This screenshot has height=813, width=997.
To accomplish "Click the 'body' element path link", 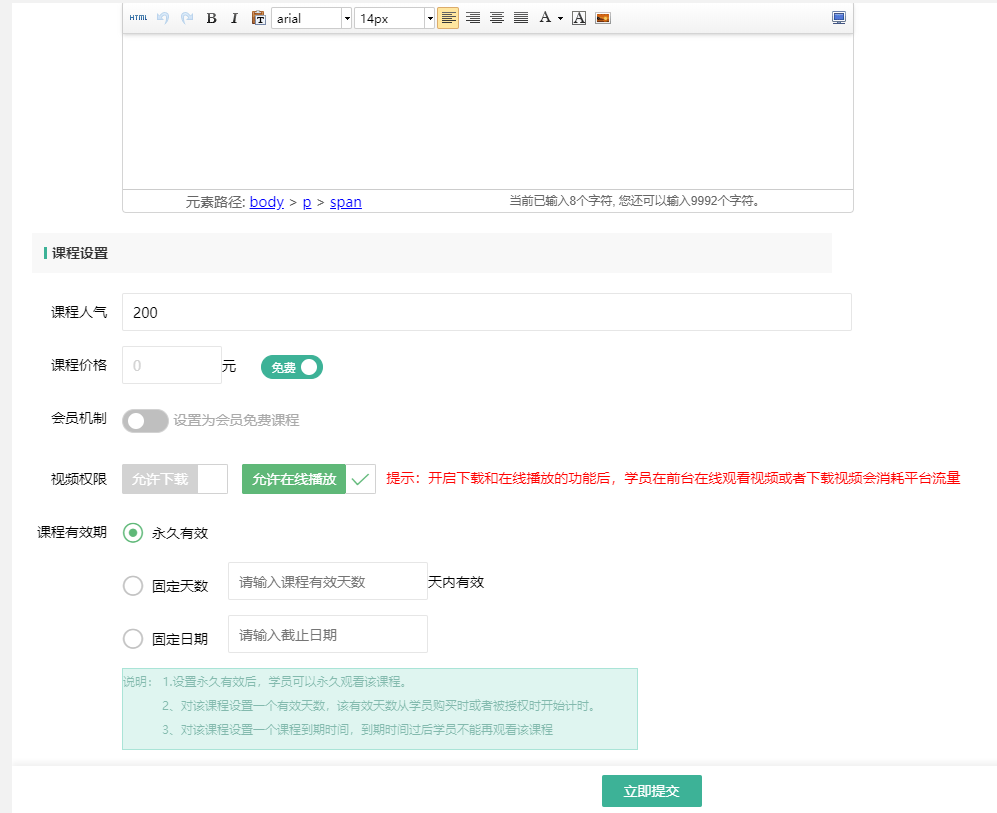I will click(x=267, y=202).
